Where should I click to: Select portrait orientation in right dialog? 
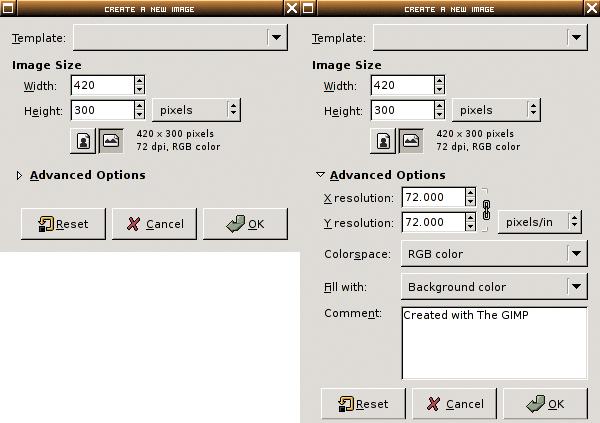383,141
